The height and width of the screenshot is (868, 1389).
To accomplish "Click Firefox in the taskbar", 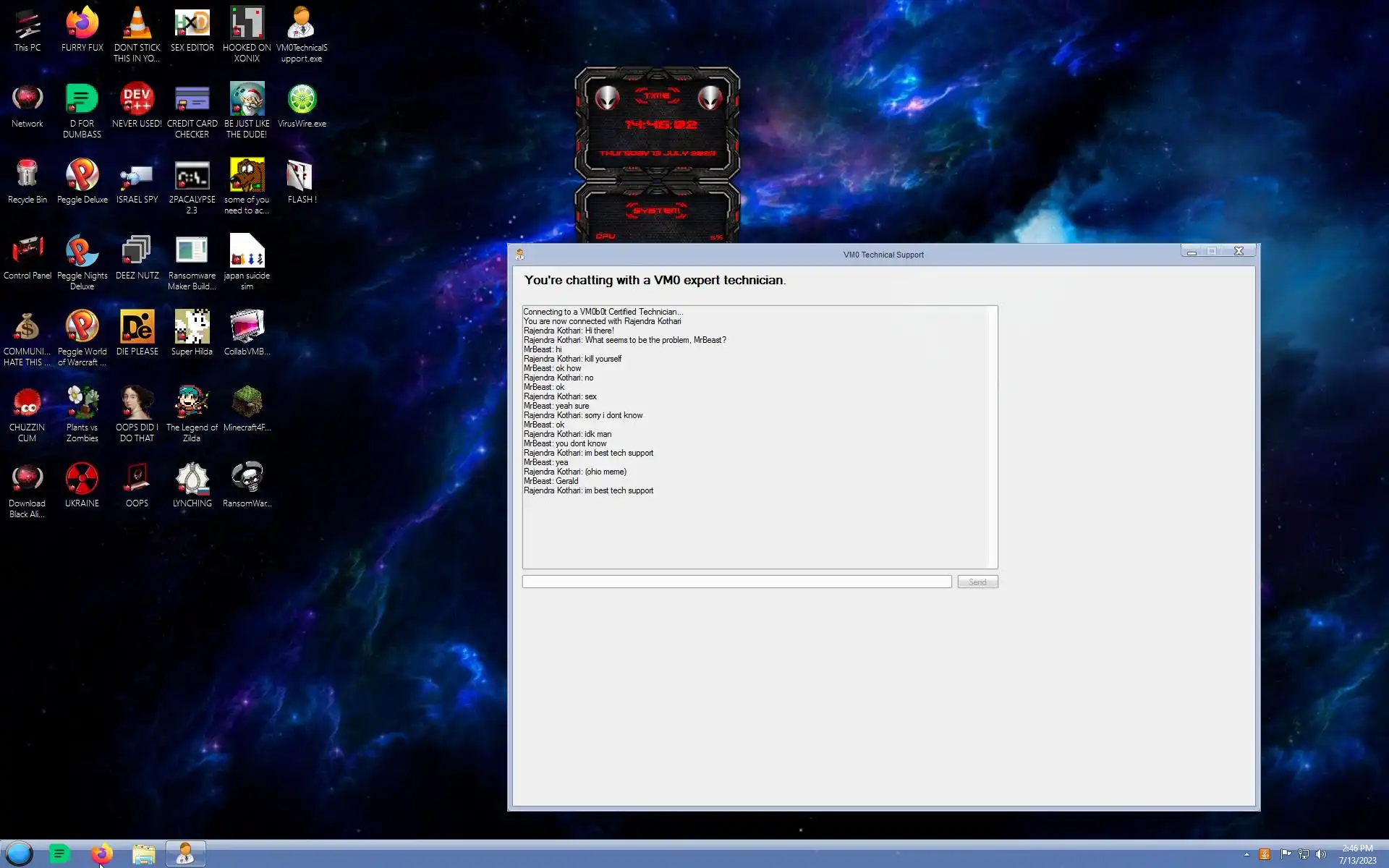I will 102,854.
